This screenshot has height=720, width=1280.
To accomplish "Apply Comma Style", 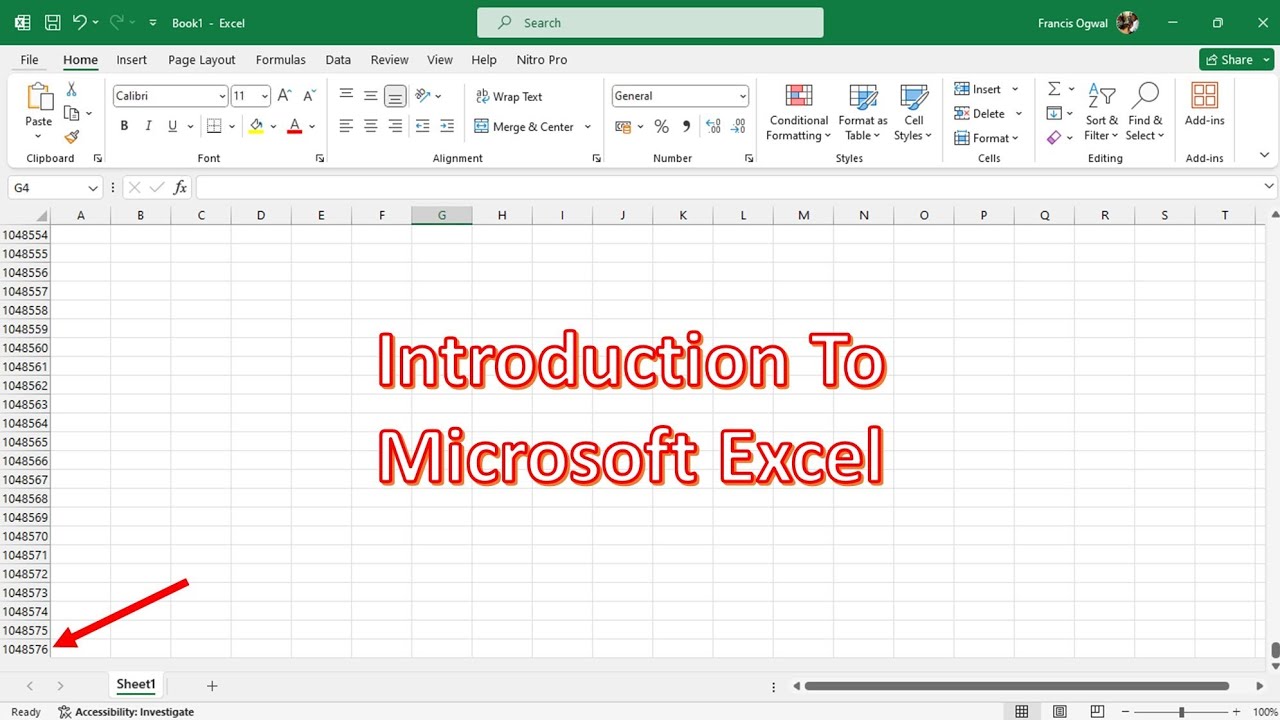I will (686, 127).
